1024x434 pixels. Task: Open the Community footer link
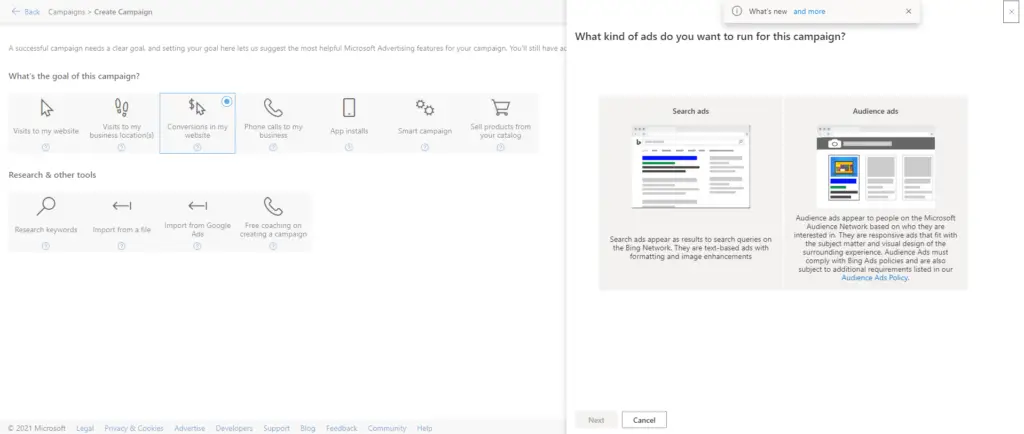pyautogui.click(x=387, y=428)
